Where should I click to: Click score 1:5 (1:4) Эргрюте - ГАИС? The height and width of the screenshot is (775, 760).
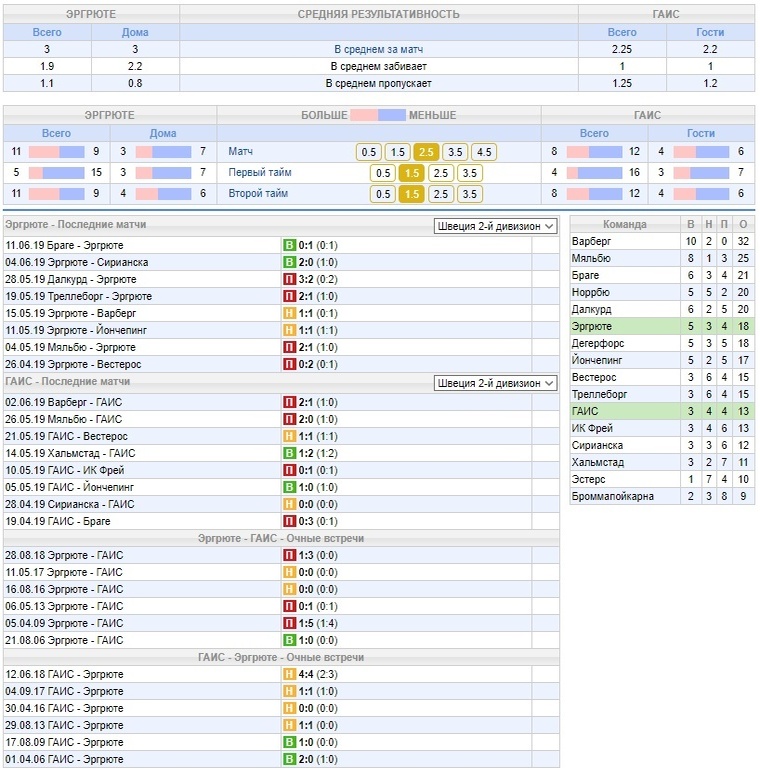[318, 623]
